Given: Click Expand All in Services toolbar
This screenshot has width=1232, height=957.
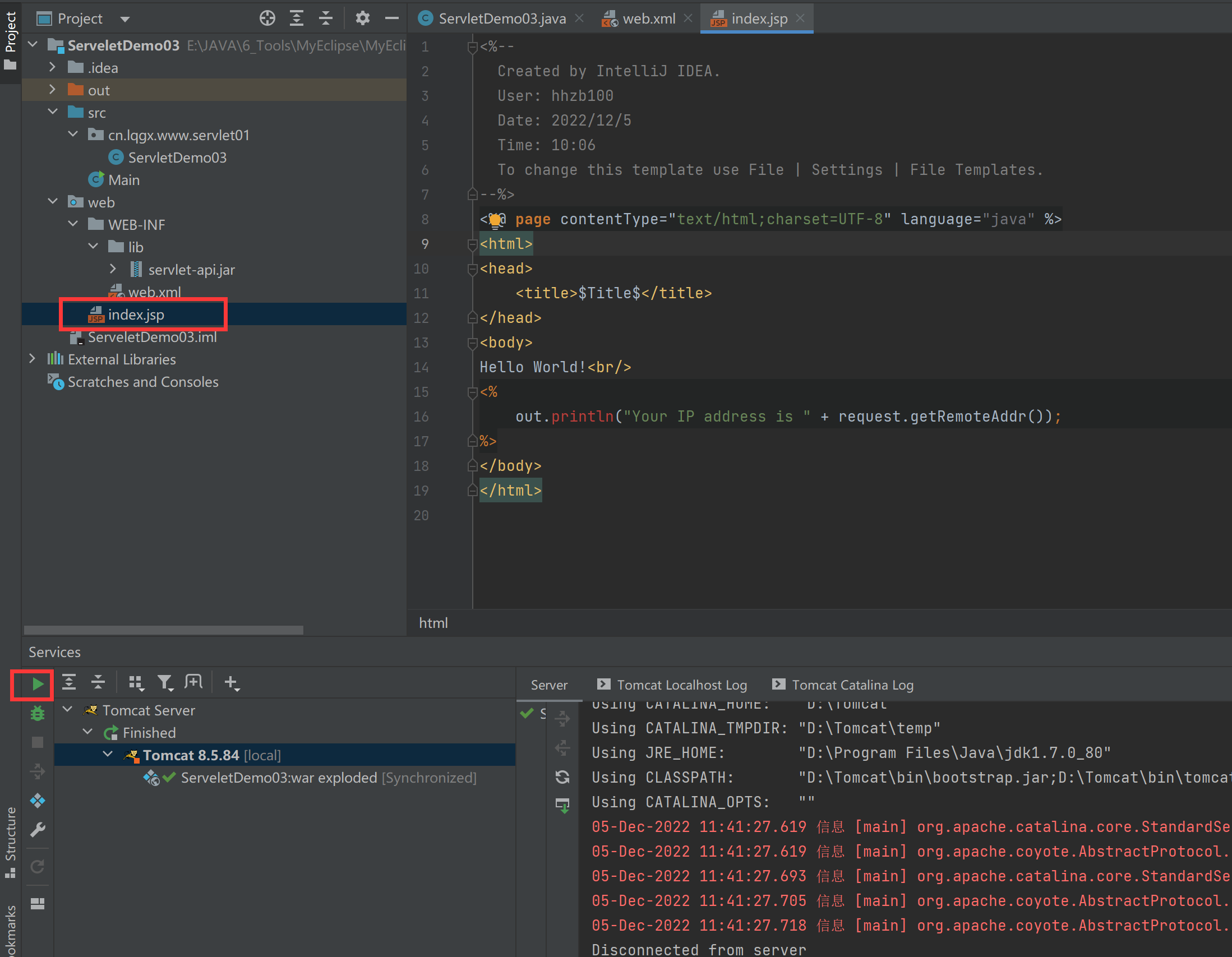Looking at the screenshot, I should point(69,682).
